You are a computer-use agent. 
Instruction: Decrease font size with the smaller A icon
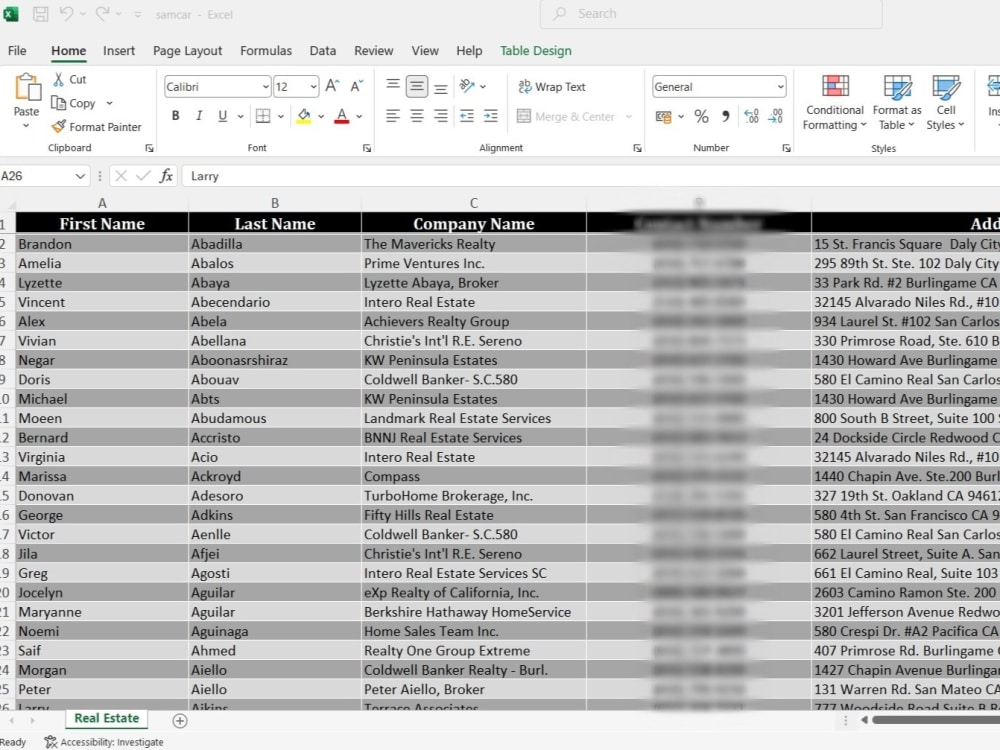(357, 86)
